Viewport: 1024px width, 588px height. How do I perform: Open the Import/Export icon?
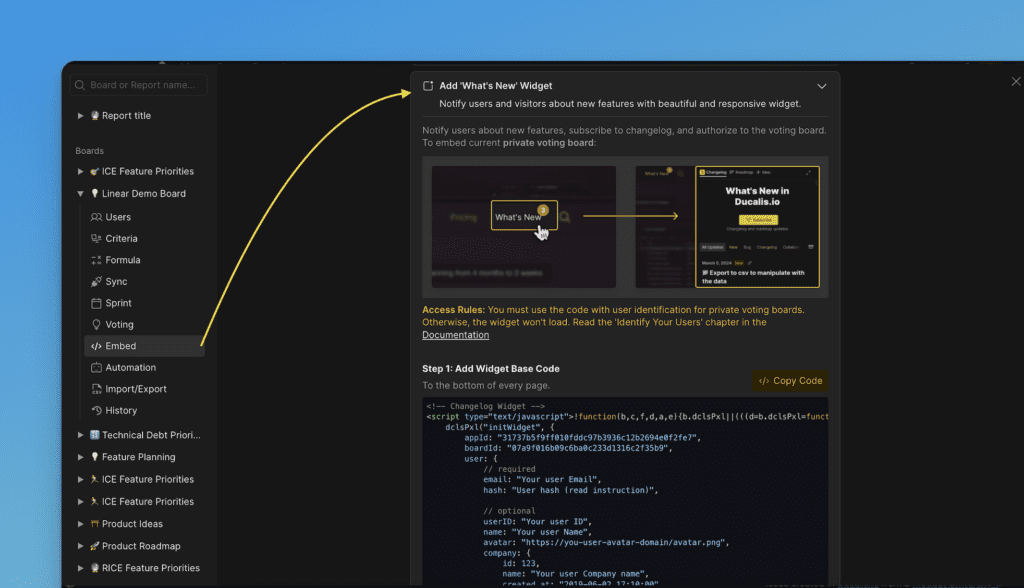tap(98, 388)
